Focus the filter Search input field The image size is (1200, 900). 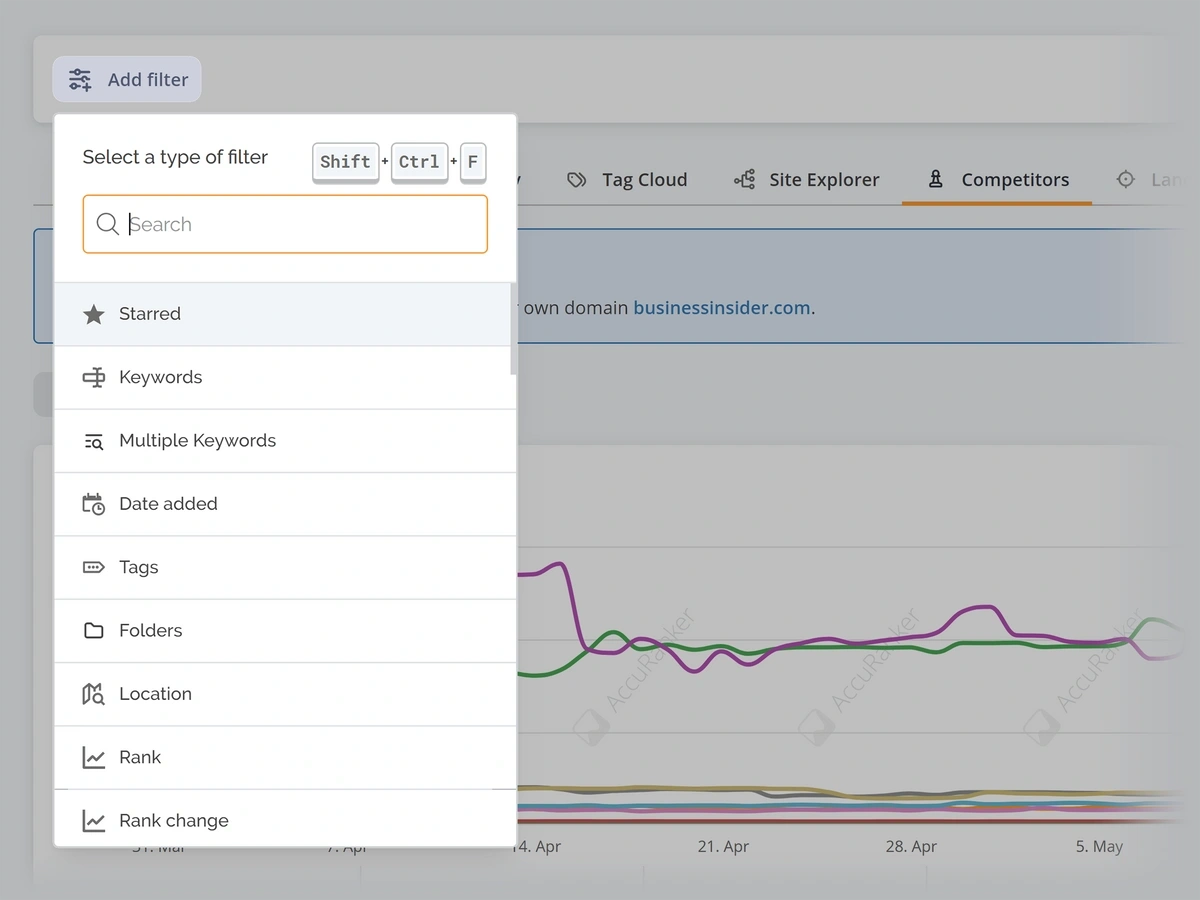click(285, 224)
